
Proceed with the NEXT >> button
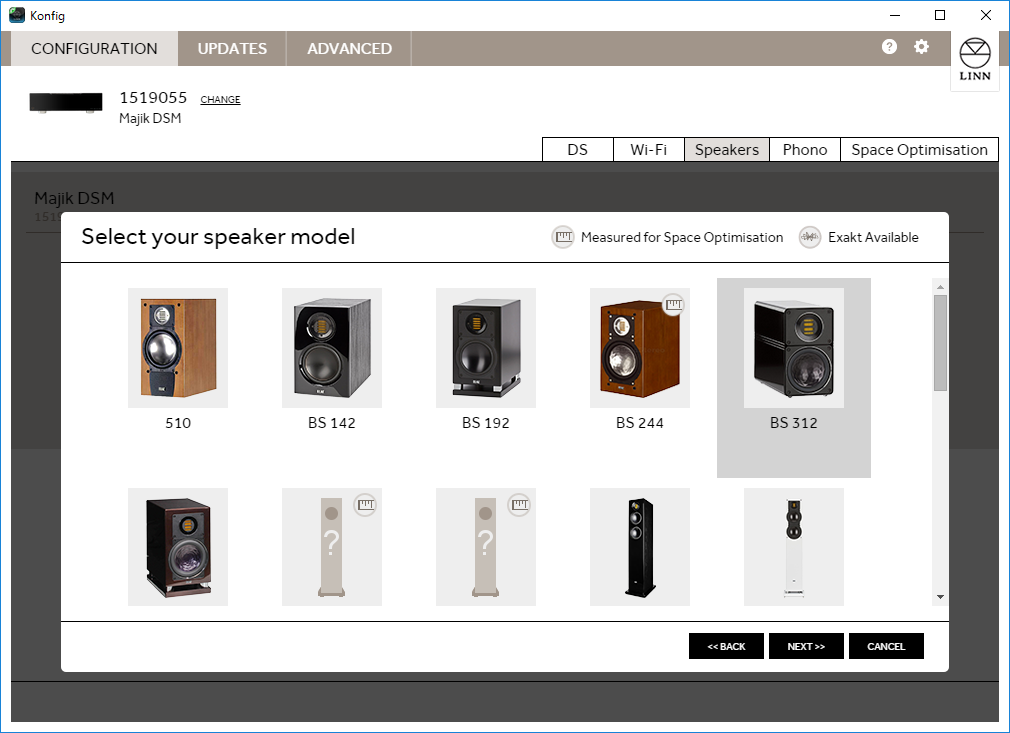tap(806, 646)
